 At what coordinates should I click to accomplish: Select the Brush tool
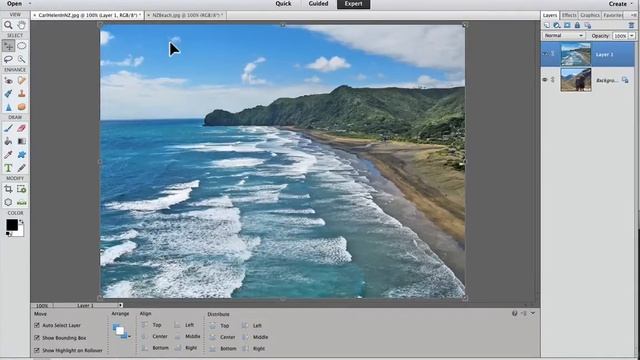8,128
